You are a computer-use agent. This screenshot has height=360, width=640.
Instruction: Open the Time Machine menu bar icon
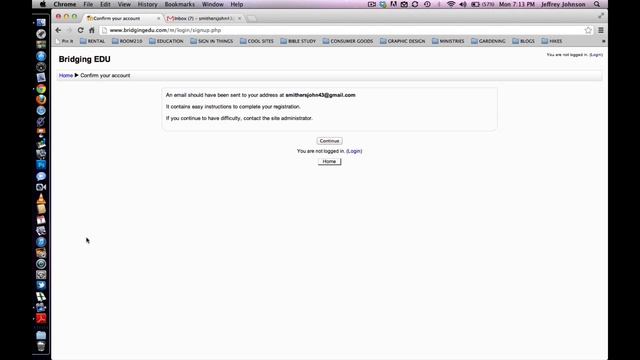(x=427, y=4)
